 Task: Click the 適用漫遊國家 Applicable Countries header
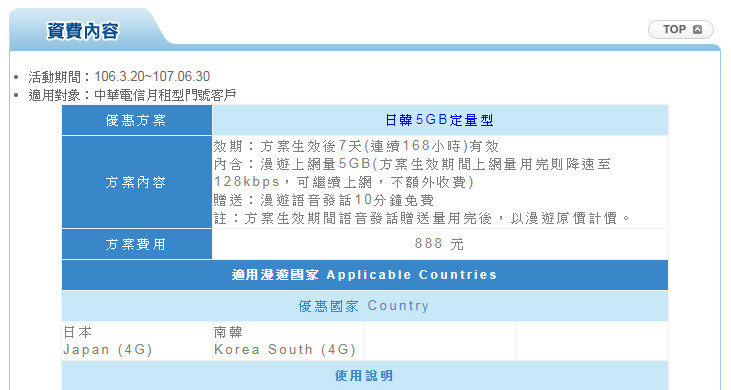365,275
